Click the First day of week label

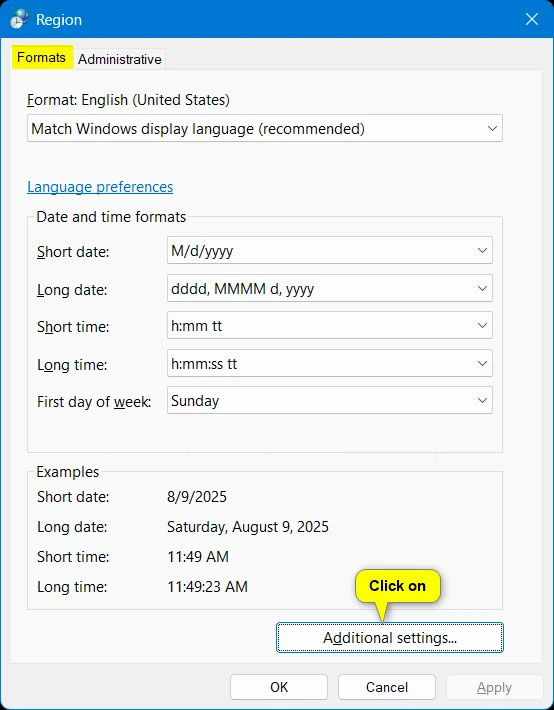tap(94, 402)
